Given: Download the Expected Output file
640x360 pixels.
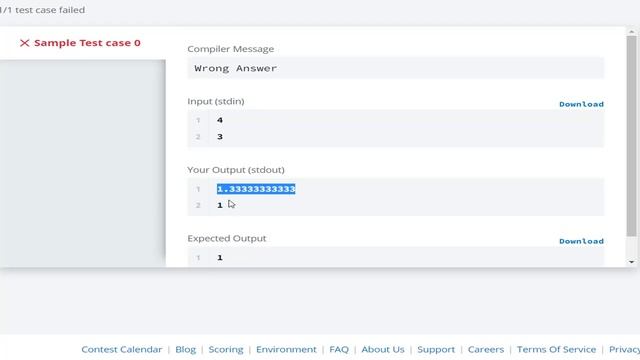Looking at the screenshot, I should 581,241.
